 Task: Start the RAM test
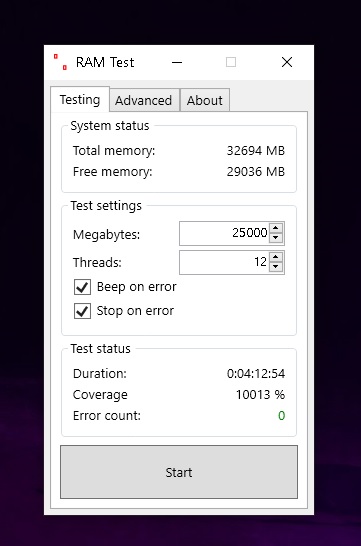click(179, 472)
